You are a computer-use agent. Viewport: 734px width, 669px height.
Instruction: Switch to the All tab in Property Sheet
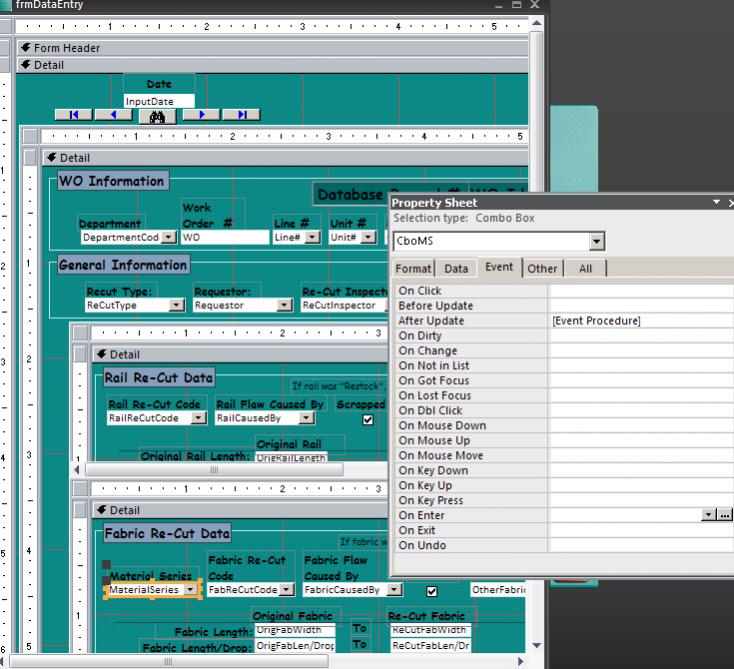(x=585, y=269)
